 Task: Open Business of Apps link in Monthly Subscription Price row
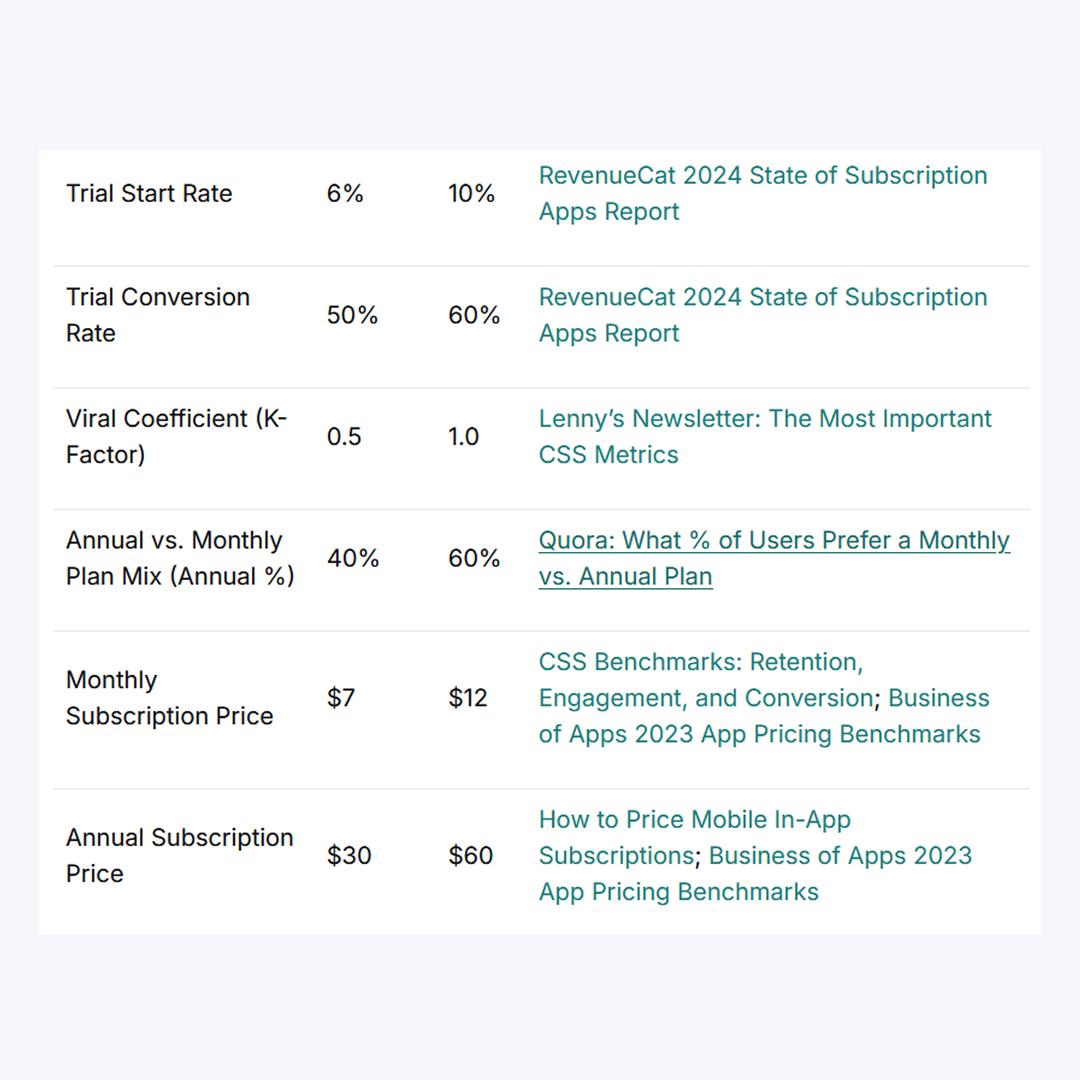(x=764, y=716)
